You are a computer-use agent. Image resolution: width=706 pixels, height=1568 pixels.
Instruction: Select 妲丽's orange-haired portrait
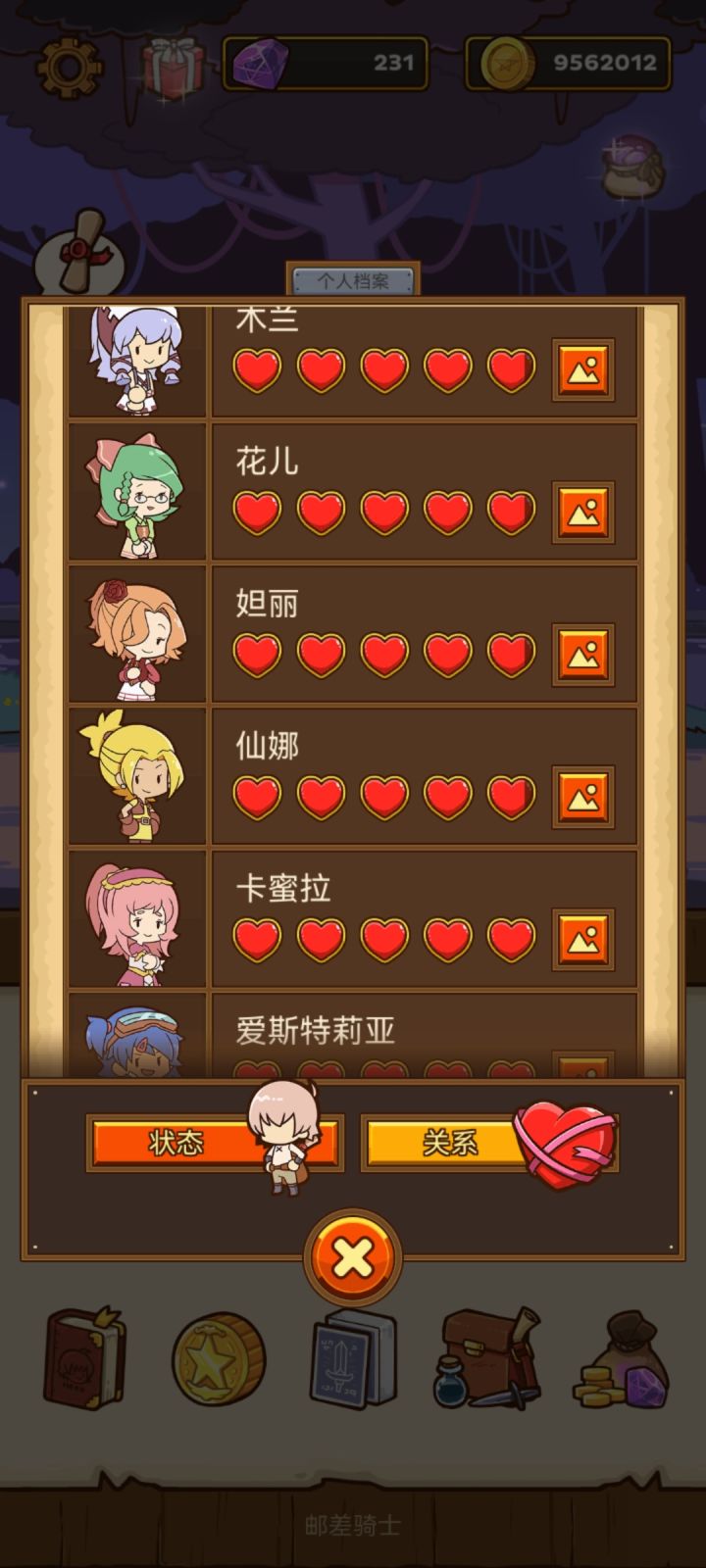click(137, 633)
